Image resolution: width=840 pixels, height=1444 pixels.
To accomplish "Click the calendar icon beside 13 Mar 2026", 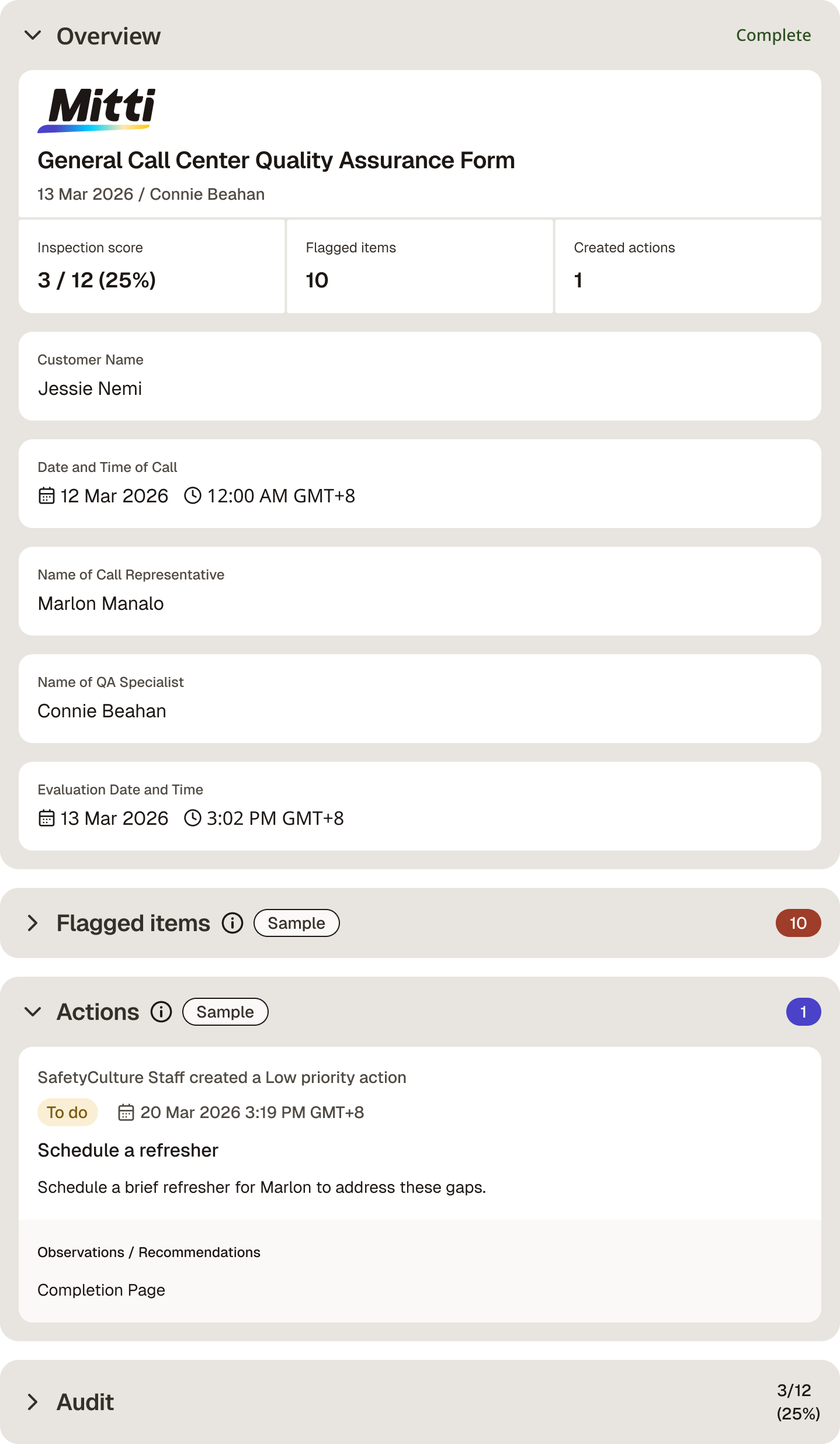I will point(47,818).
